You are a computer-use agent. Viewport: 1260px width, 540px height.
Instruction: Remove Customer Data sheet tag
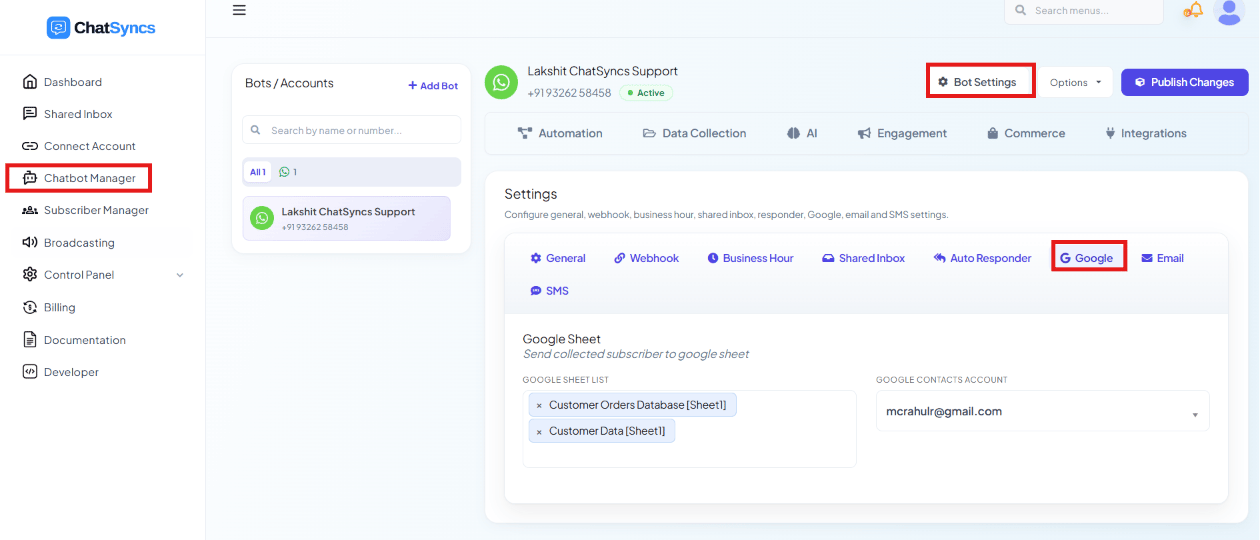tap(539, 431)
